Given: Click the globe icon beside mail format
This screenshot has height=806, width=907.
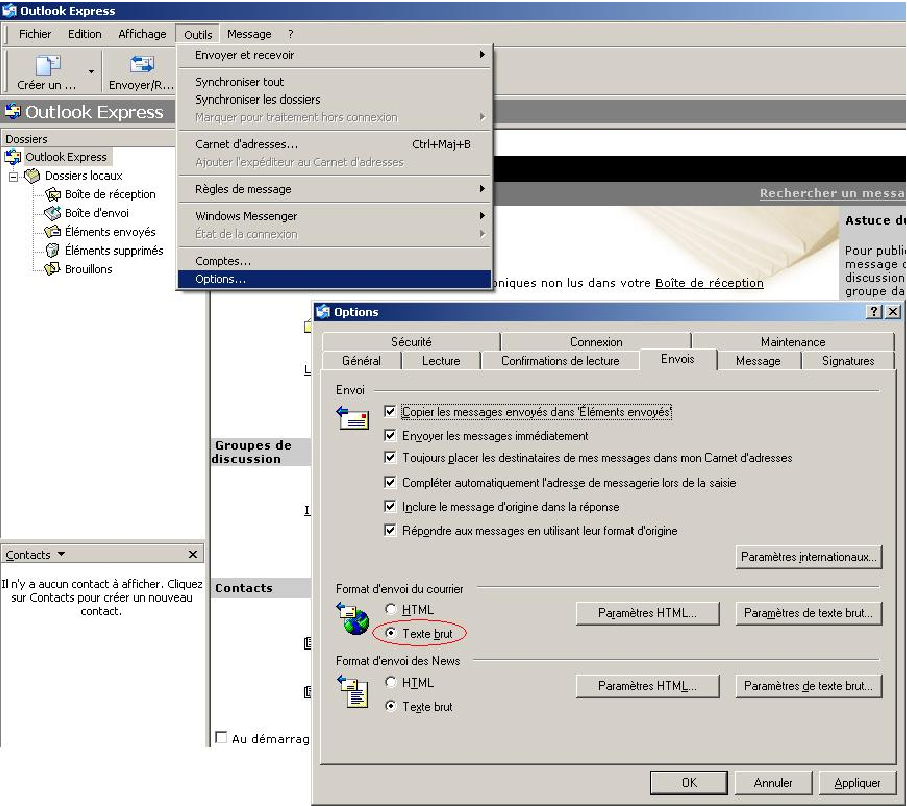Looking at the screenshot, I should (353, 619).
